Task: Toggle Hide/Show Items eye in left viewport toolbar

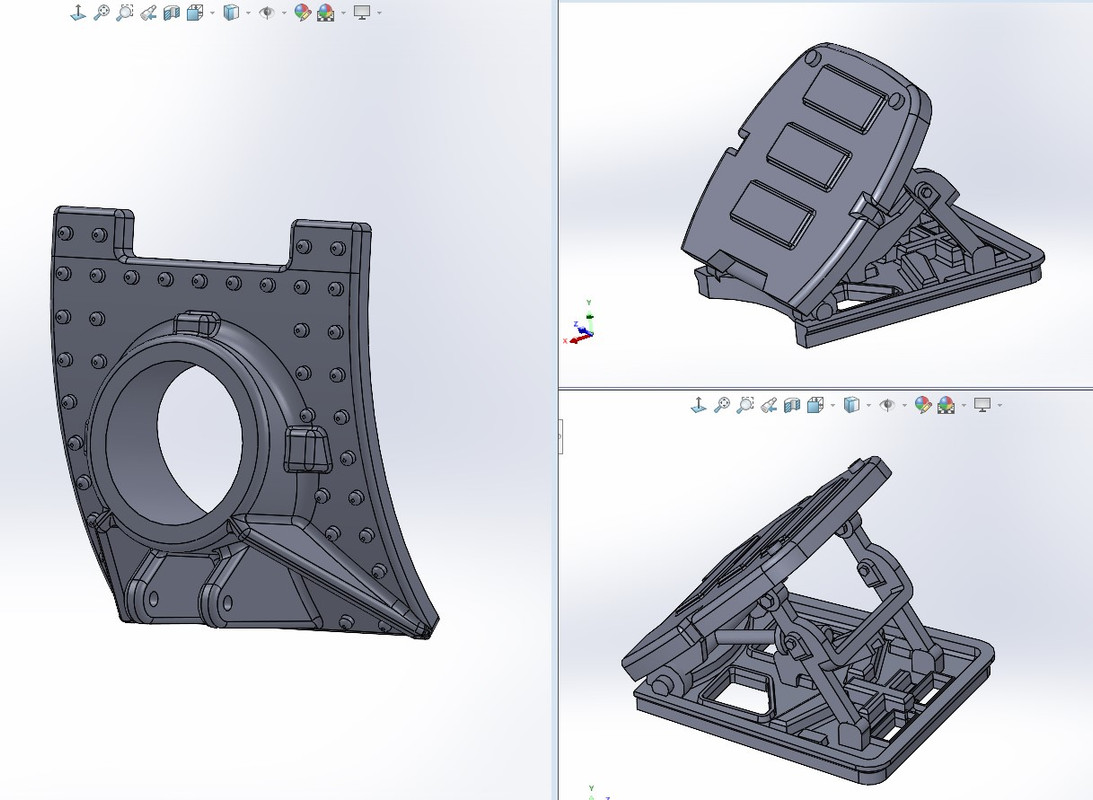Action: 266,13
